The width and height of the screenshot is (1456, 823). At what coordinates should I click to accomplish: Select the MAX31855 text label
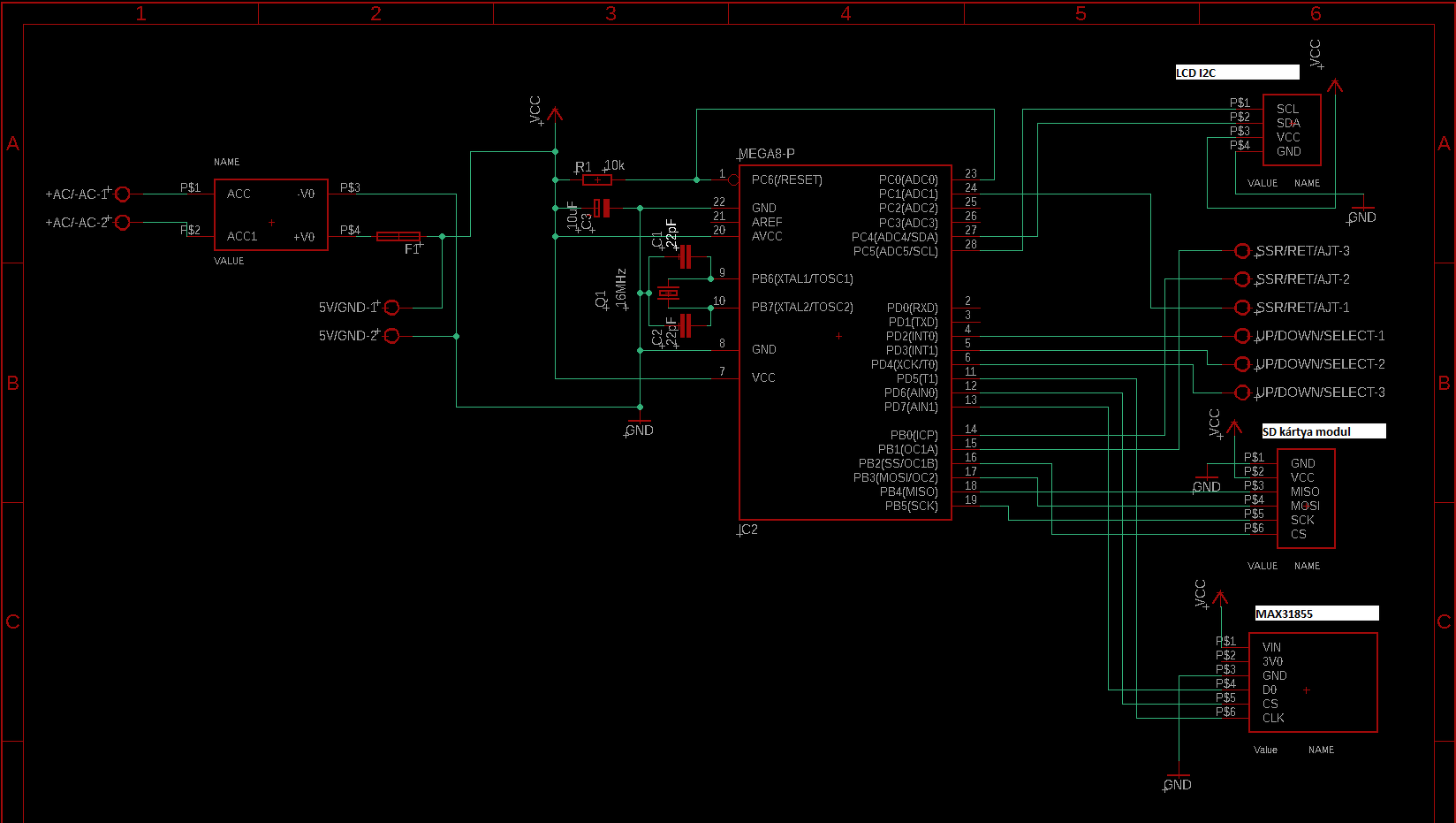pyautogui.click(x=1284, y=613)
